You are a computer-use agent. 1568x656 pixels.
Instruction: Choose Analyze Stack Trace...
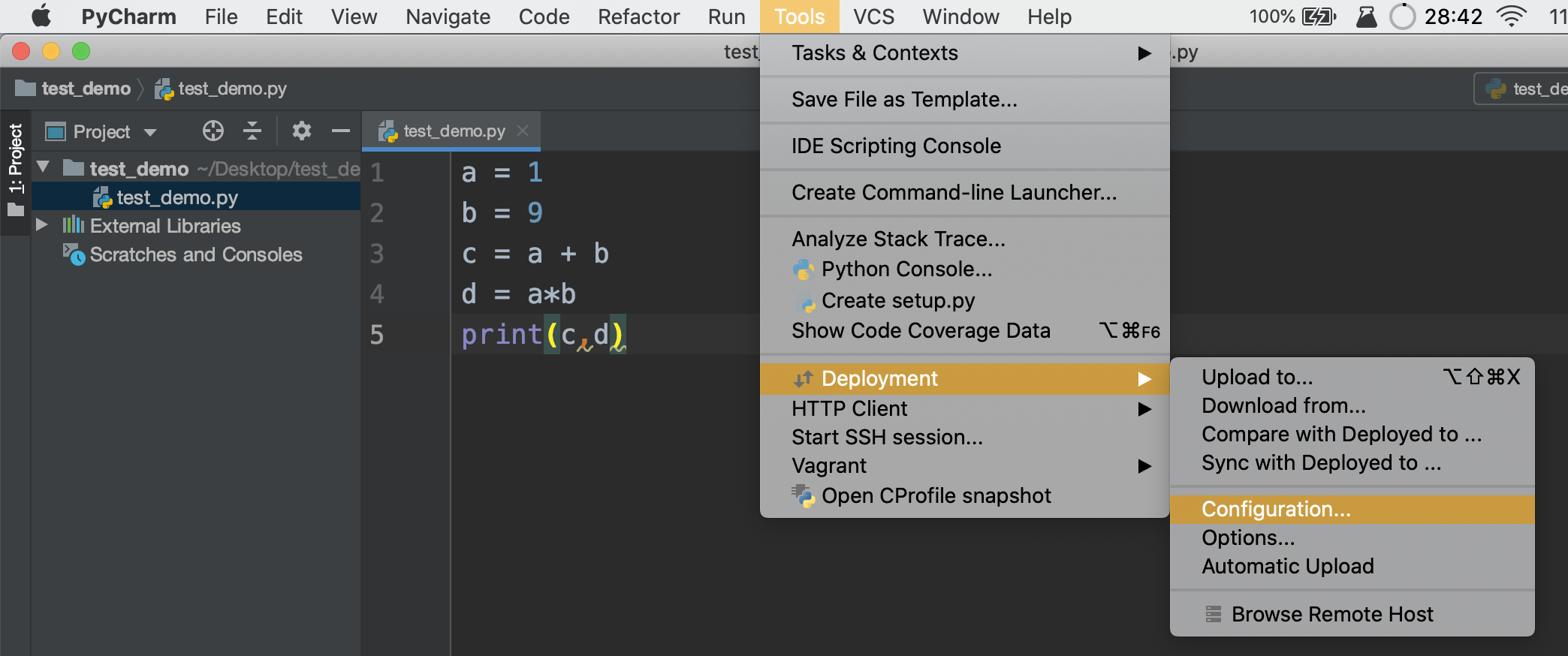tap(965, 239)
